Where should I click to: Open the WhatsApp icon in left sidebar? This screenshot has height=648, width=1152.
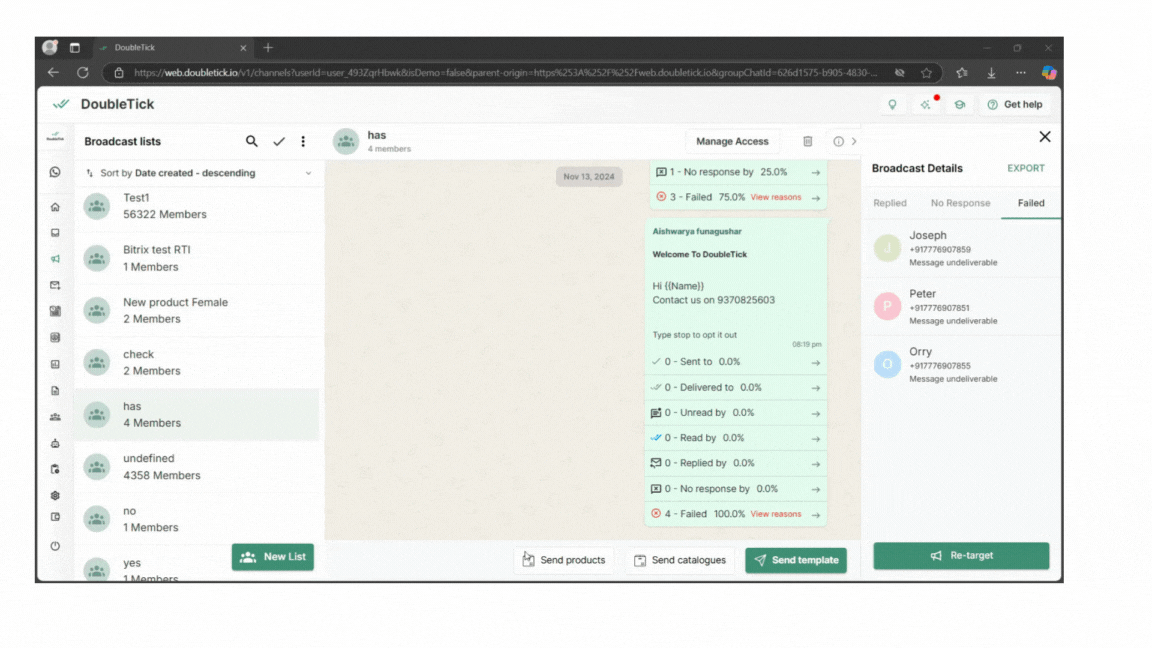click(x=55, y=173)
